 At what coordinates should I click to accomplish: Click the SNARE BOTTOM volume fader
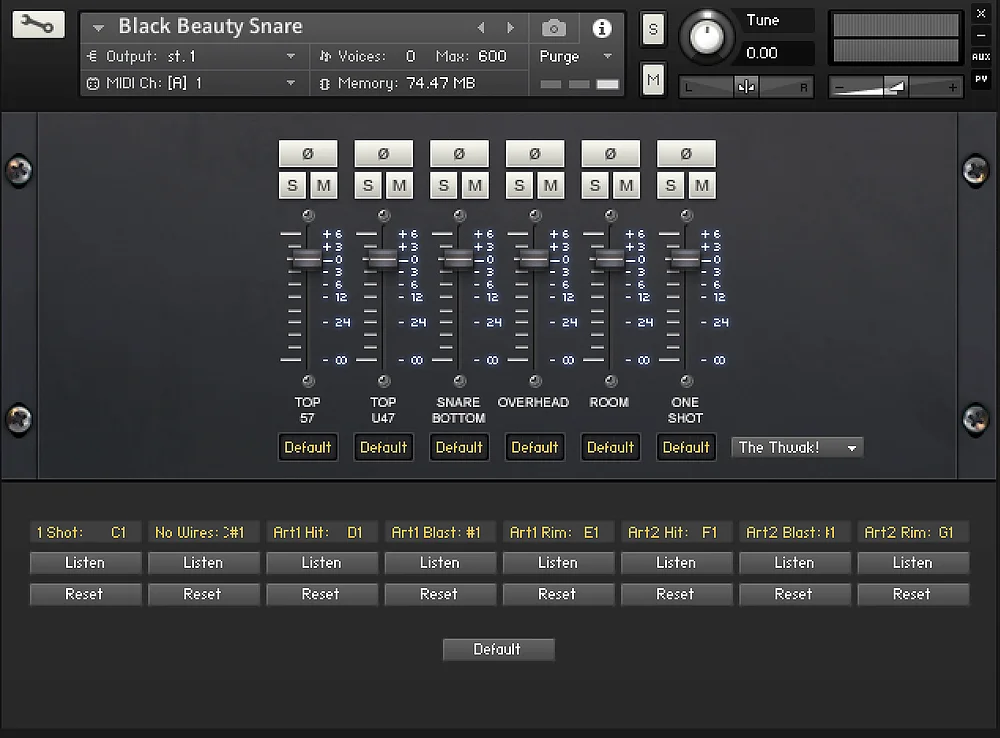[x=458, y=259]
